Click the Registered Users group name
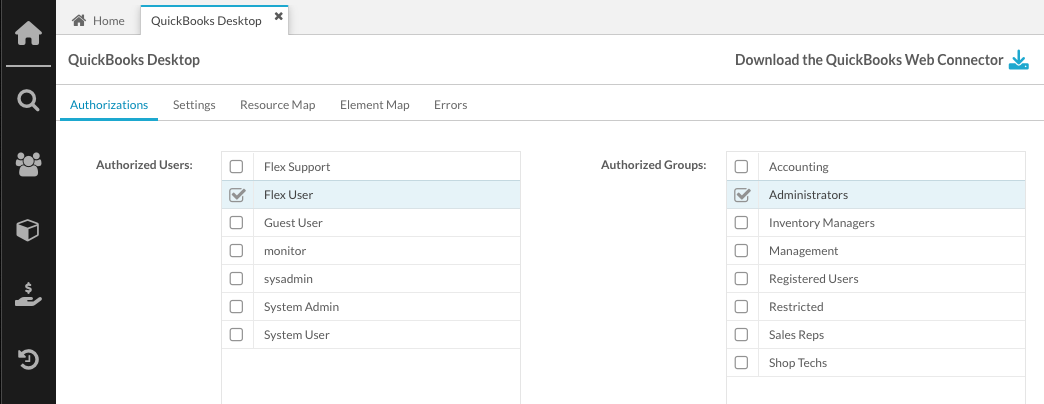 point(814,279)
